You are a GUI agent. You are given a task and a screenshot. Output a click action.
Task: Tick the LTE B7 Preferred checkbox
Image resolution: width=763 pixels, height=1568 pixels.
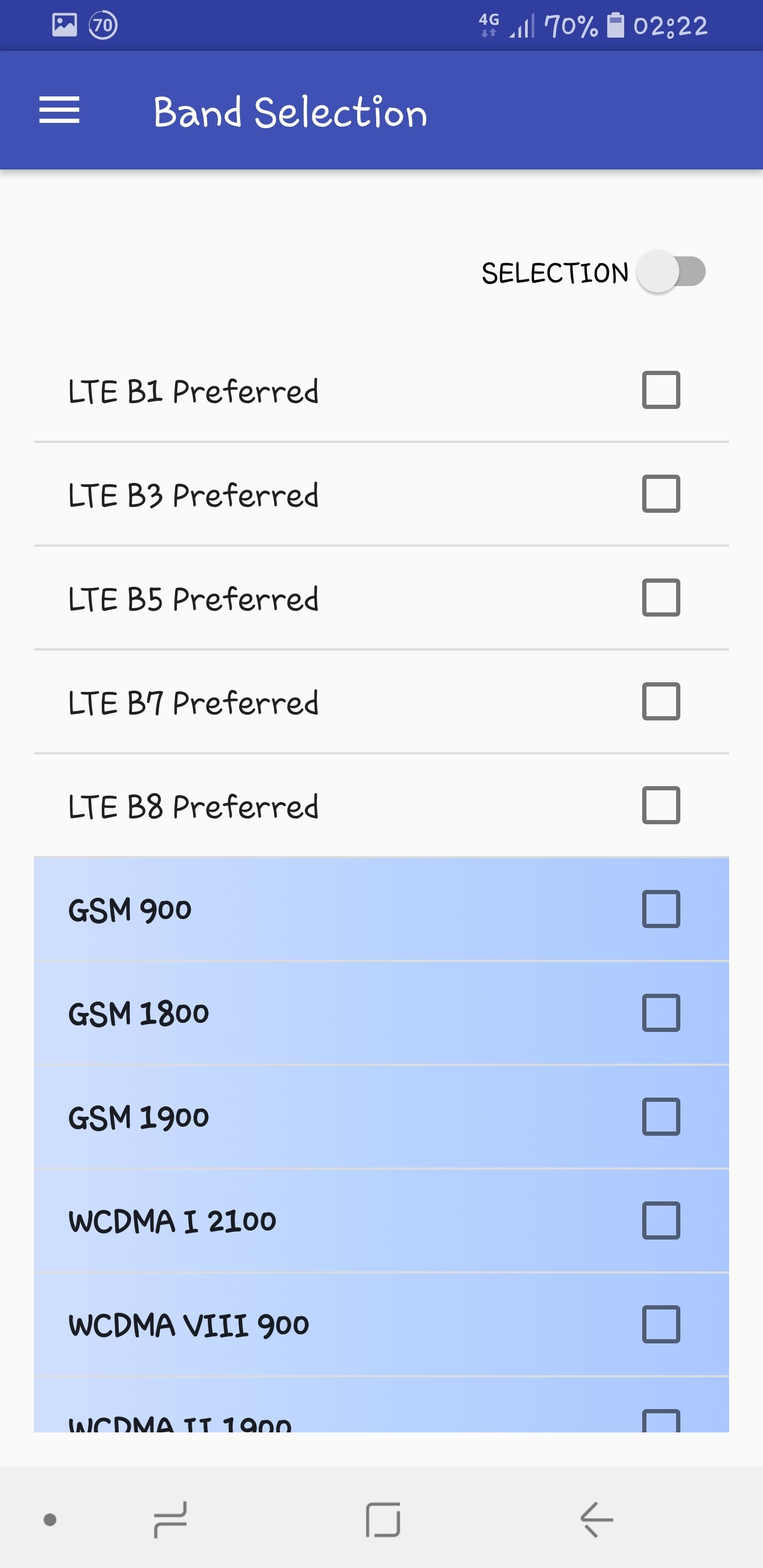[x=661, y=701]
